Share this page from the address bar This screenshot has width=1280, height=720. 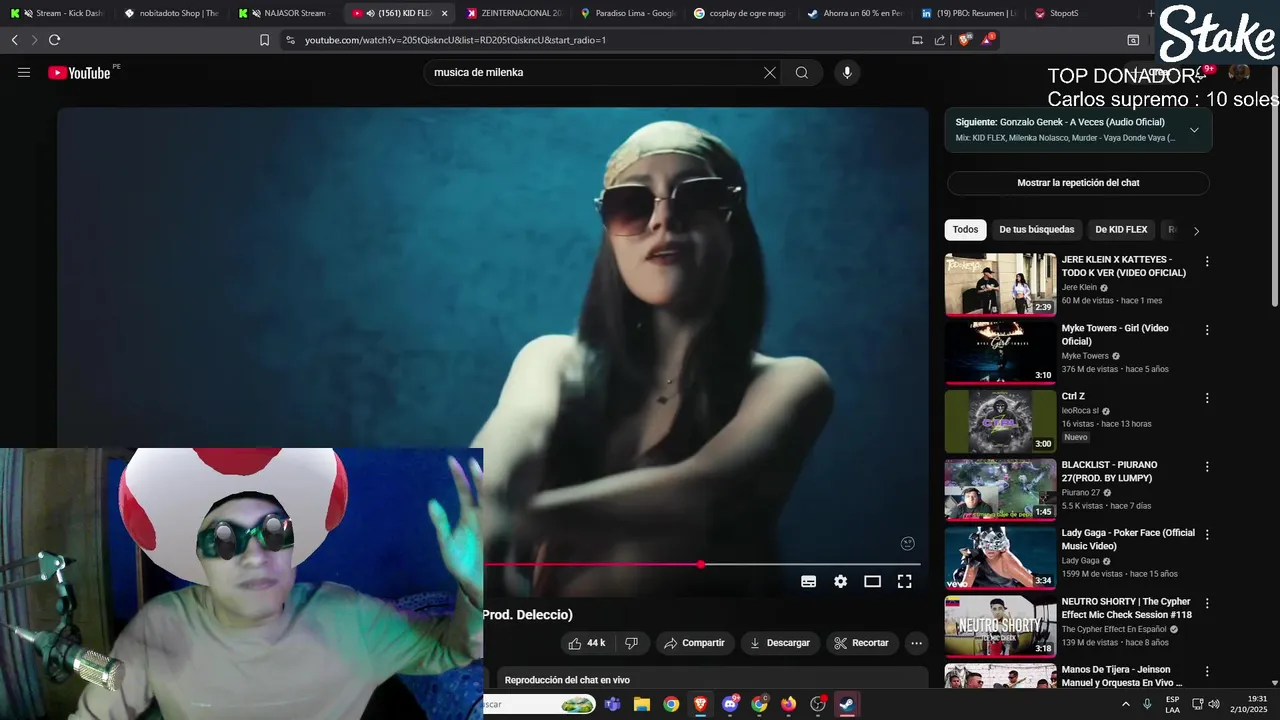940,40
